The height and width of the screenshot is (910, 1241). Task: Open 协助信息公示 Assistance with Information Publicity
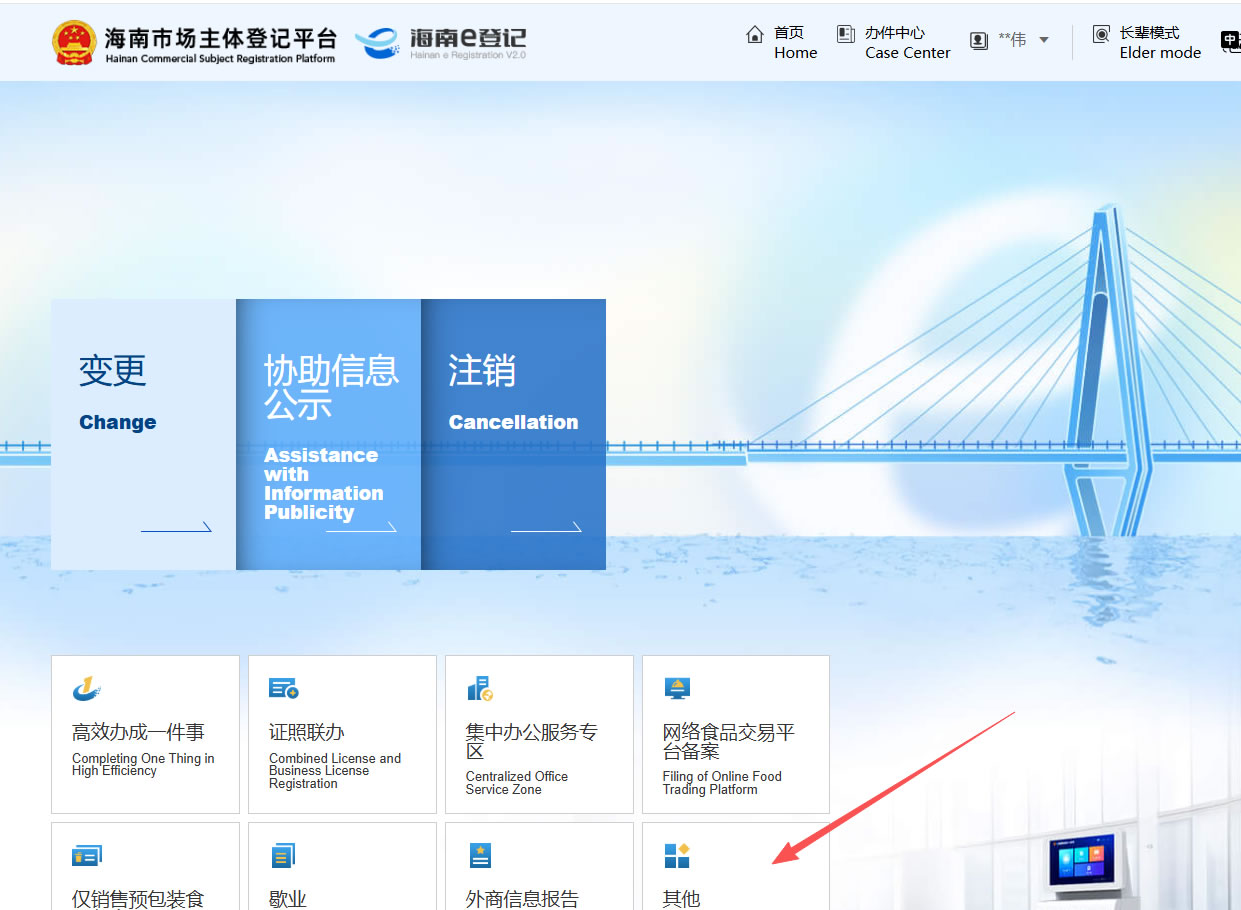[328, 434]
